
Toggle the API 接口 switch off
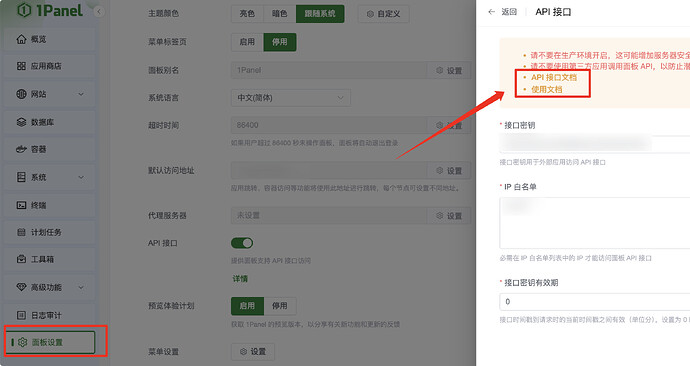pyautogui.click(x=242, y=243)
